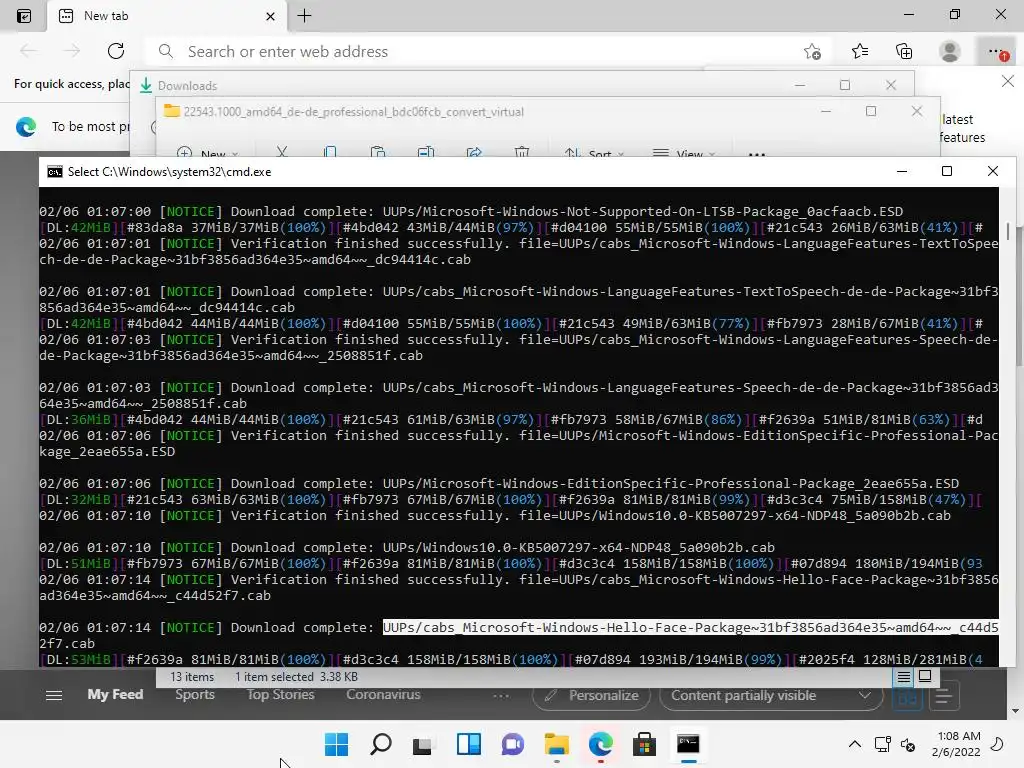Click the New button in Explorer toolbar
This screenshot has width=1024, height=768.
[x=208, y=153]
